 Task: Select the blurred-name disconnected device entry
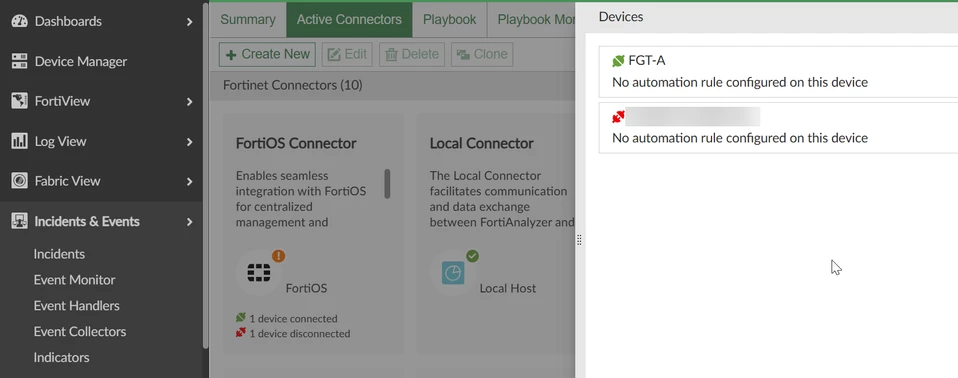pos(778,128)
